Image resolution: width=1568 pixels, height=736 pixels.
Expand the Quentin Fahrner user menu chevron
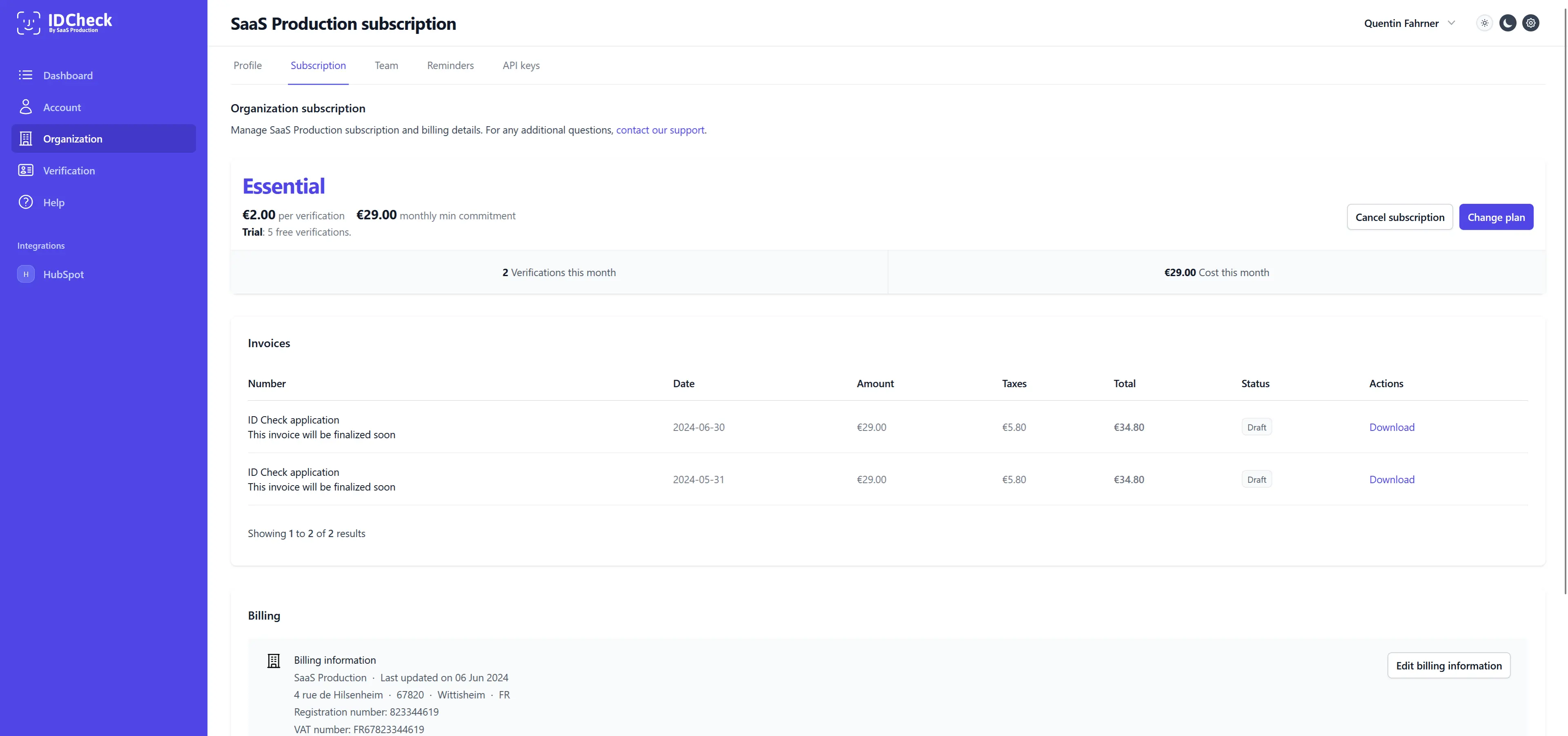tap(1451, 23)
